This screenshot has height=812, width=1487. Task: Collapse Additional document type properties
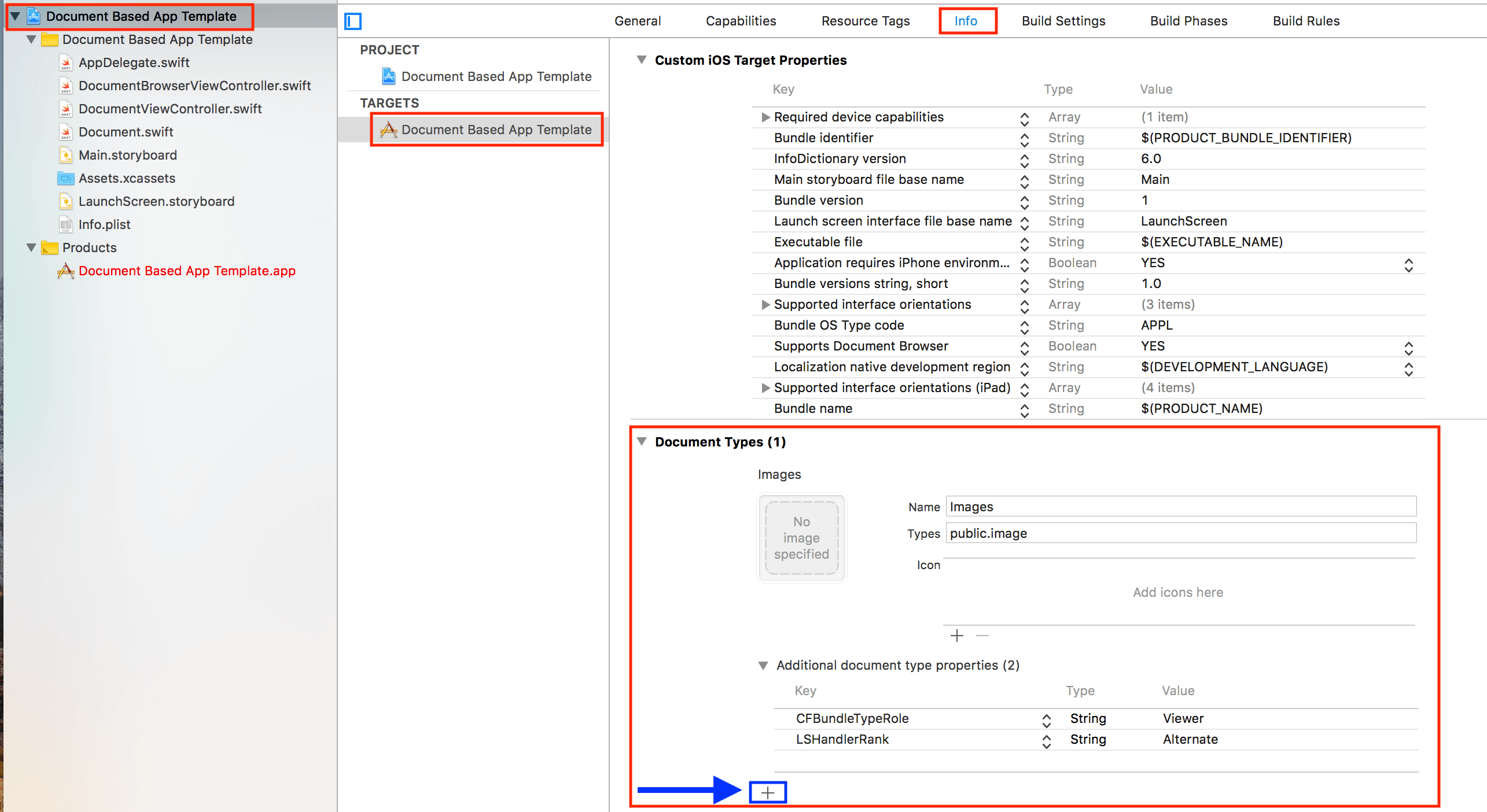pos(763,666)
